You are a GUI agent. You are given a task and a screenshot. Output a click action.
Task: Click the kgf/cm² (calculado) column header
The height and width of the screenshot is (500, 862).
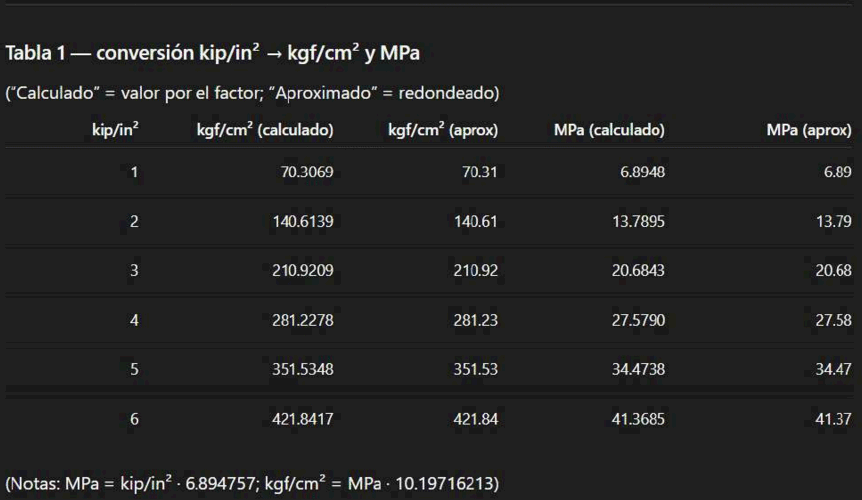coord(265,130)
